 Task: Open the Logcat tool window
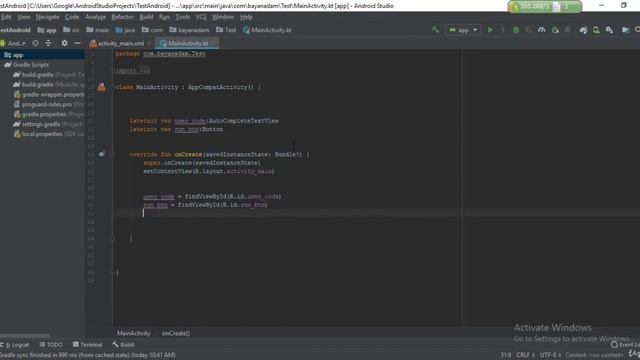[x=15, y=345]
